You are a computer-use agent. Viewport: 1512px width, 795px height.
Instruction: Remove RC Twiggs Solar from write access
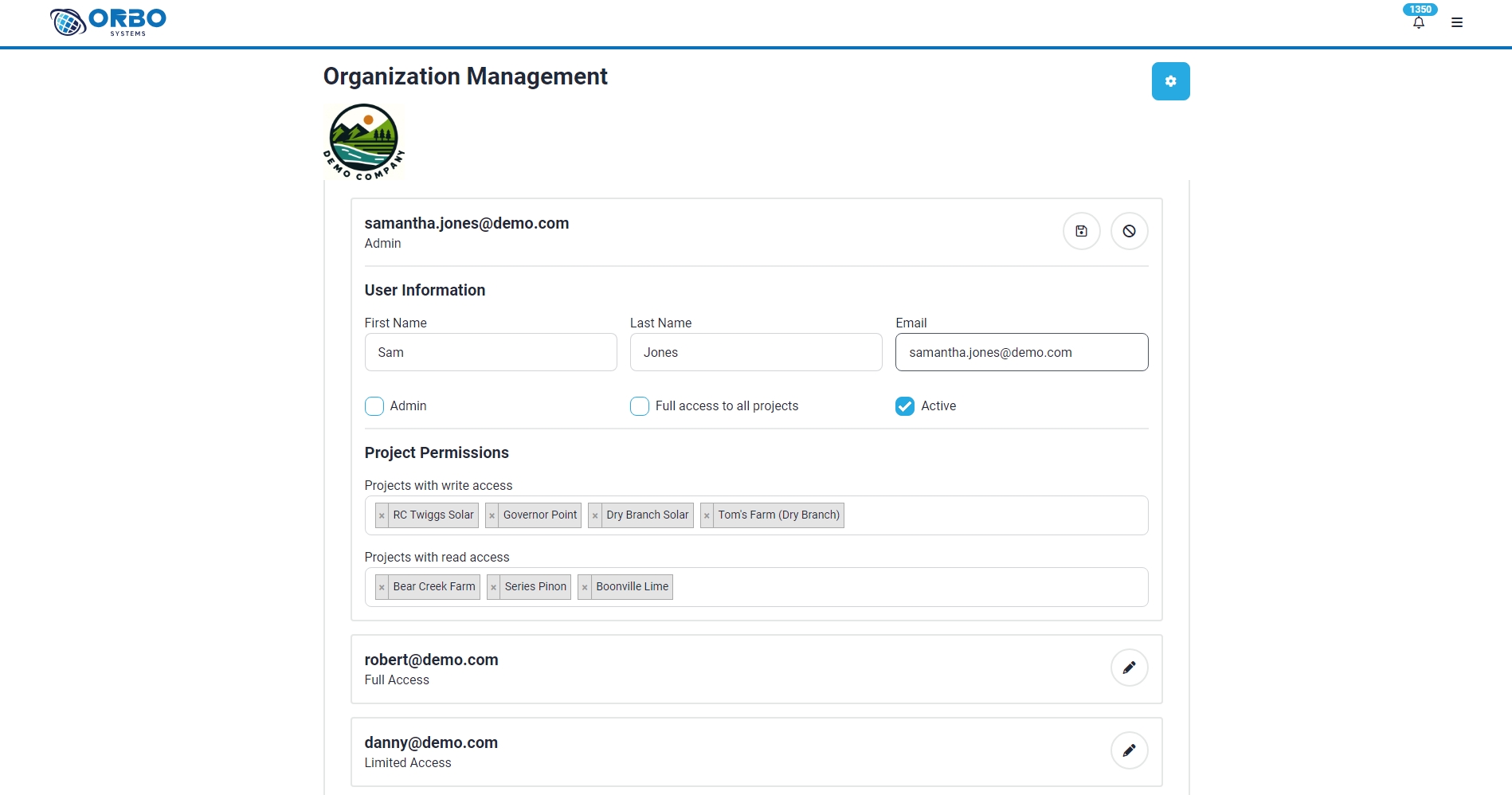coord(382,515)
